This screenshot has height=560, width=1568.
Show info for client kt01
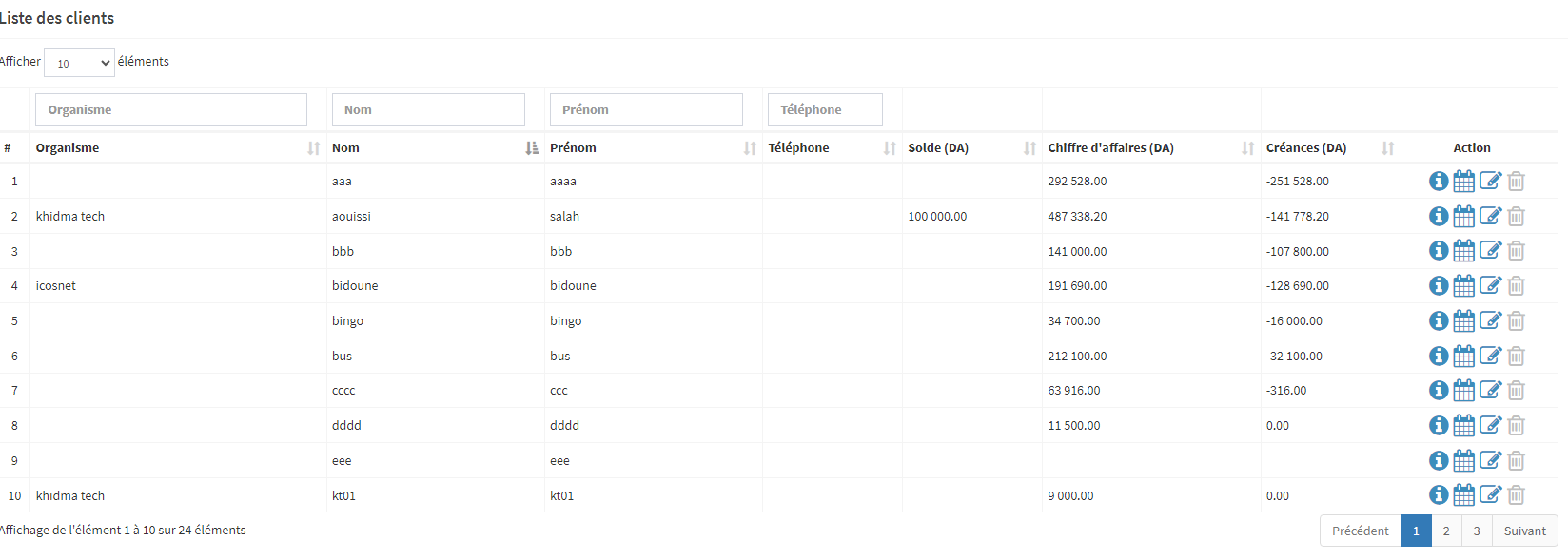coord(1439,495)
